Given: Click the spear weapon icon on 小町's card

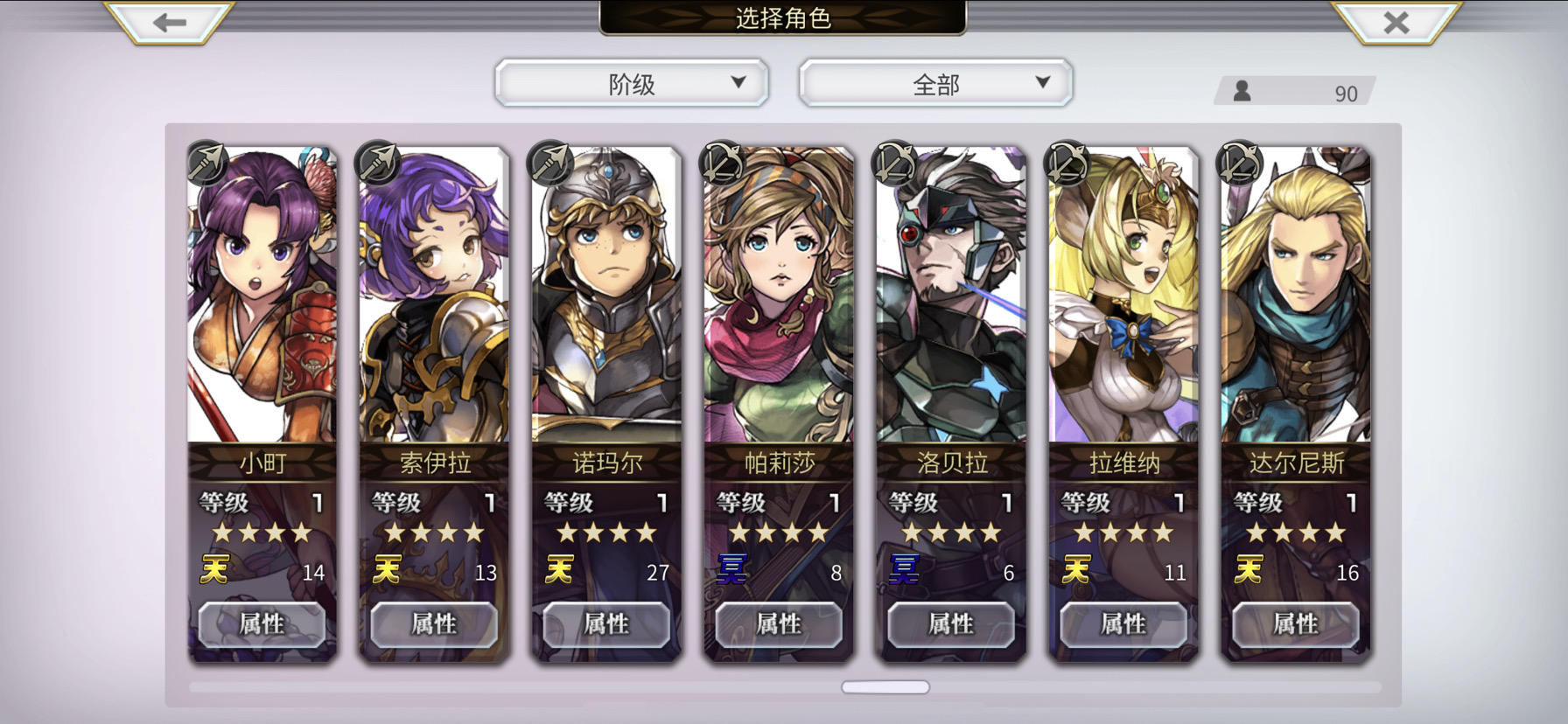Looking at the screenshot, I should point(207,162).
